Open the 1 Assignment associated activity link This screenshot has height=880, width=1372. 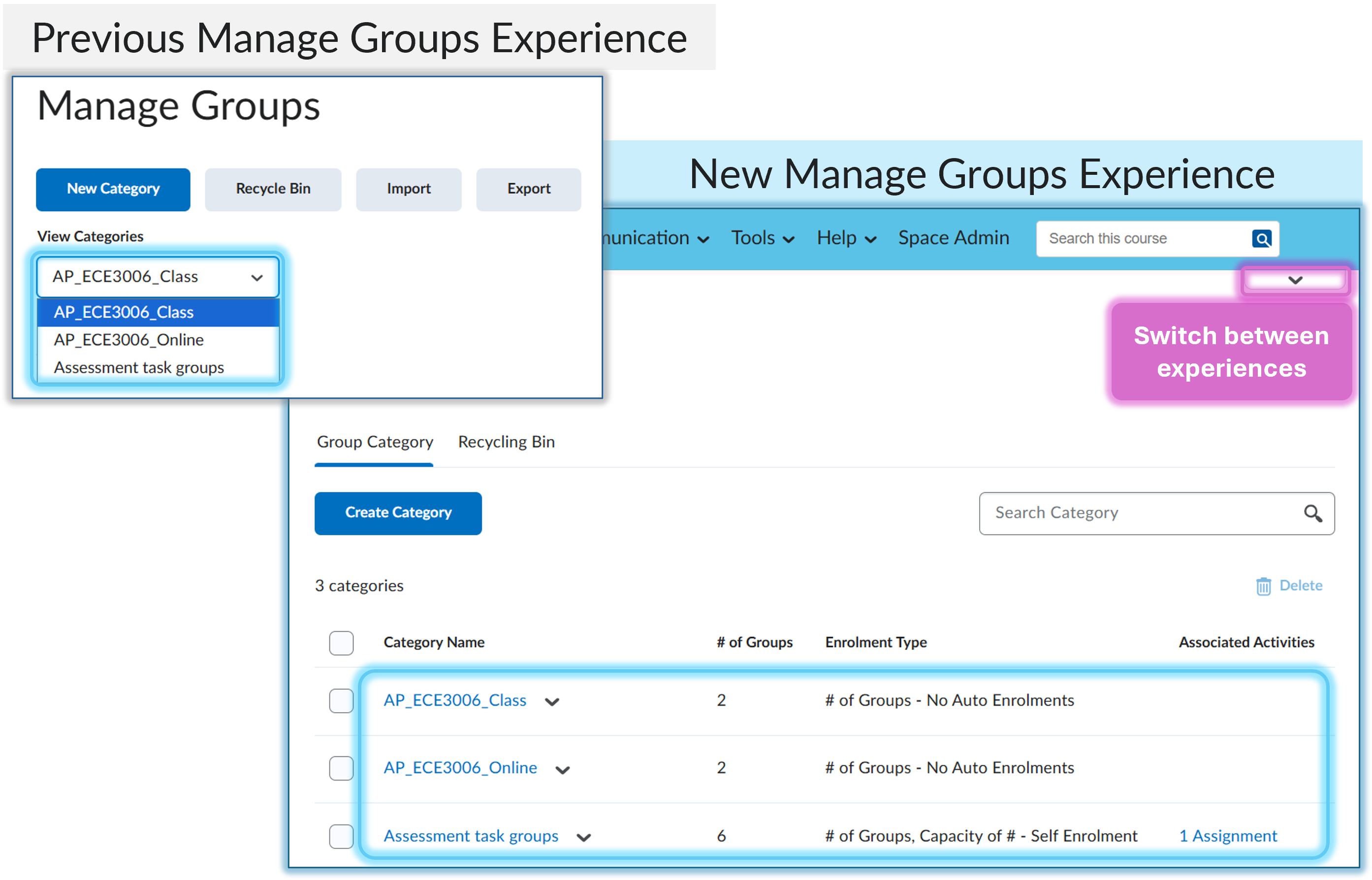1228,836
